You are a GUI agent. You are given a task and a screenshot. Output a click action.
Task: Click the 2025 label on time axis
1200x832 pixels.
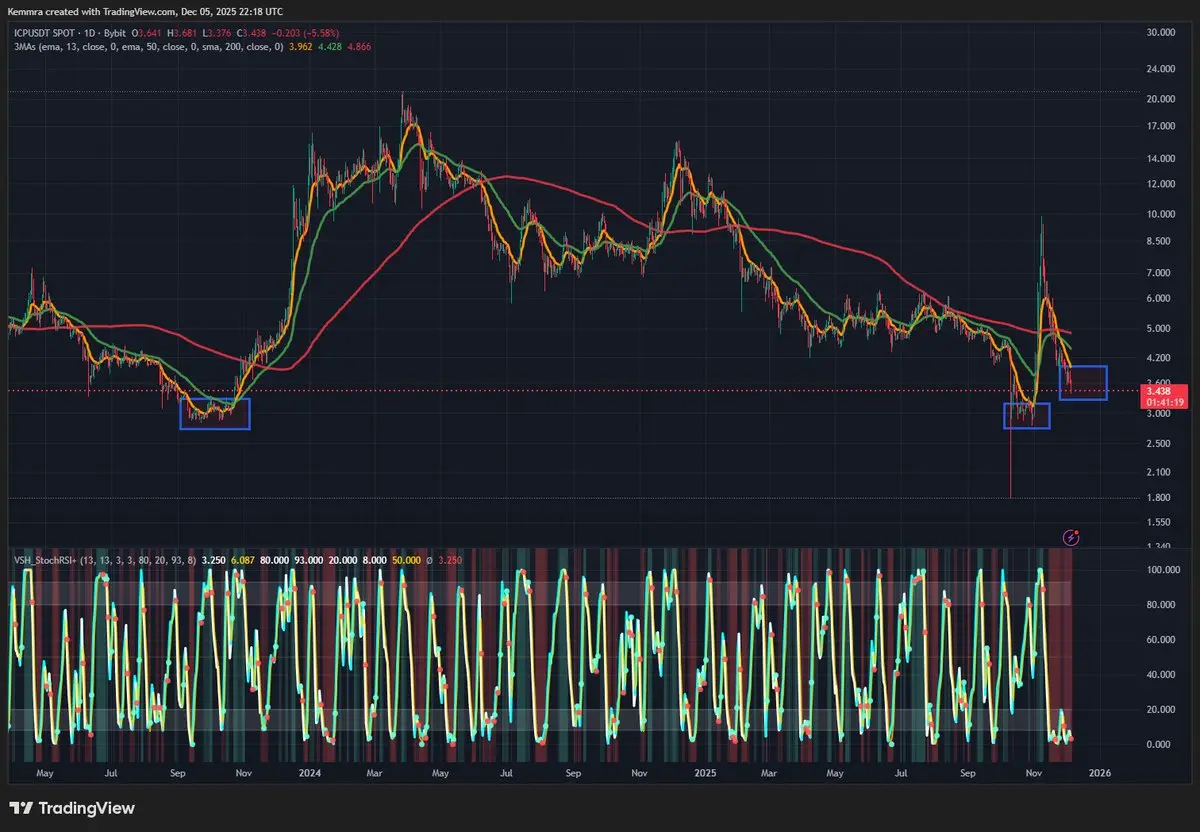click(x=705, y=773)
